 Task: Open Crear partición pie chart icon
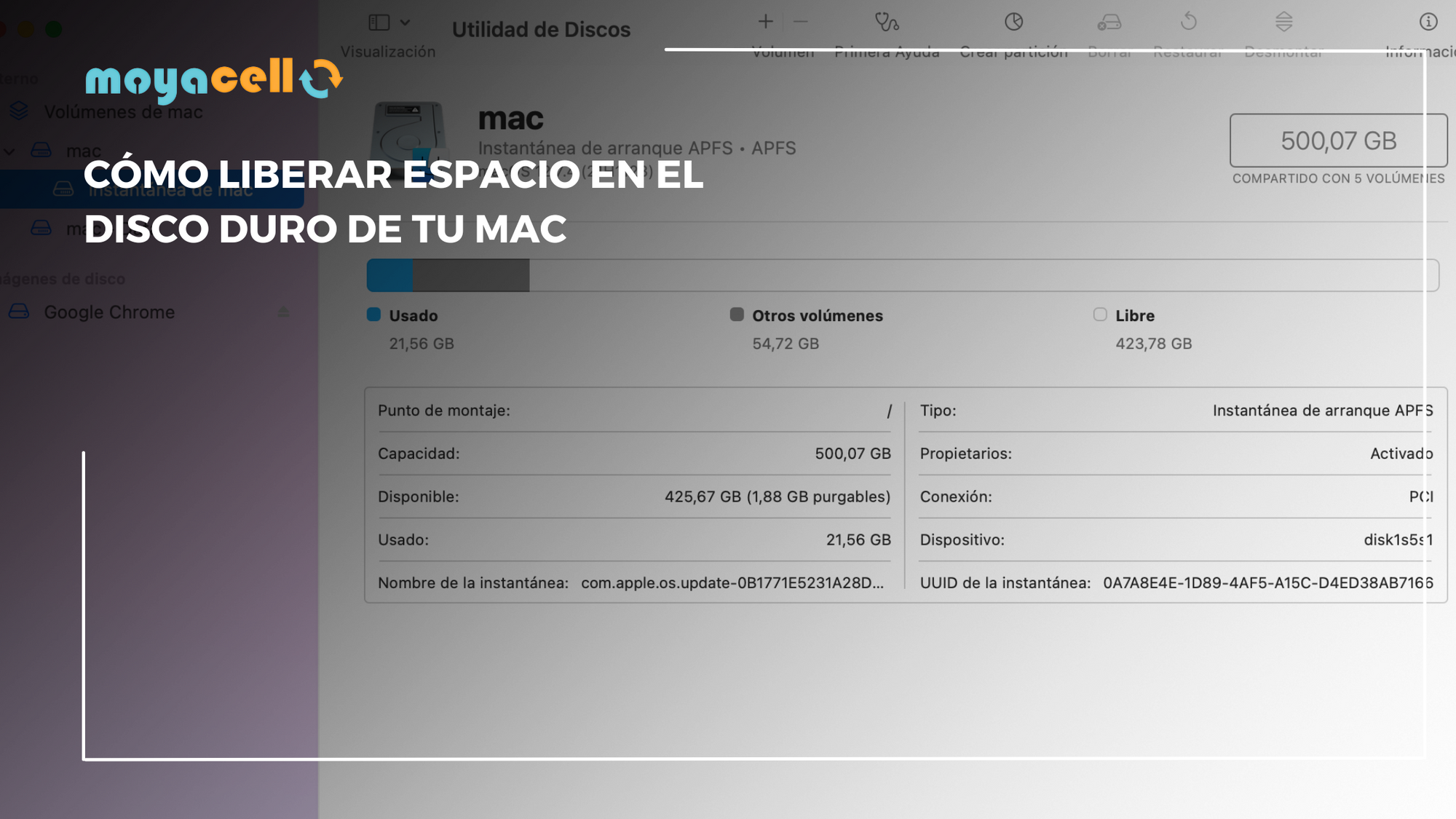[x=1014, y=22]
